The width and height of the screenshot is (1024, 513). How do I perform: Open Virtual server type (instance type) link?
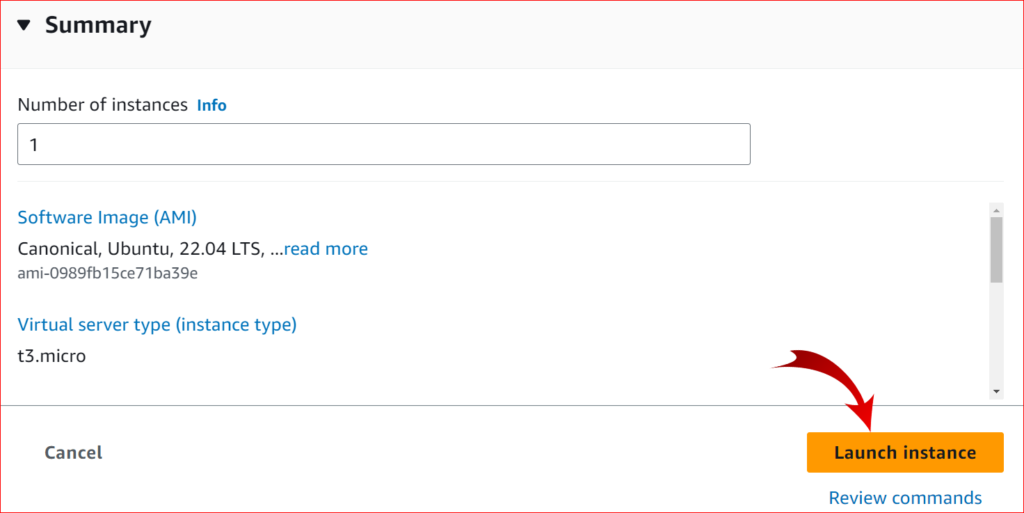tap(157, 324)
